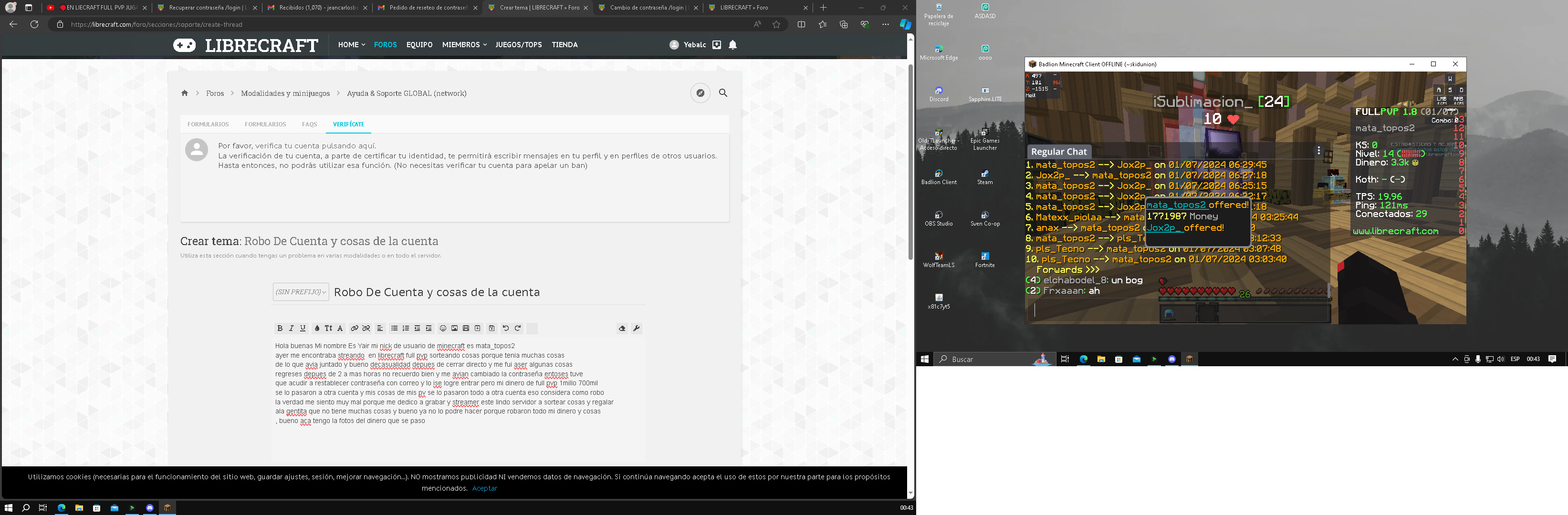
Task: Insert media with the film icon
Action: pyautogui.click(x=466, y=329)
